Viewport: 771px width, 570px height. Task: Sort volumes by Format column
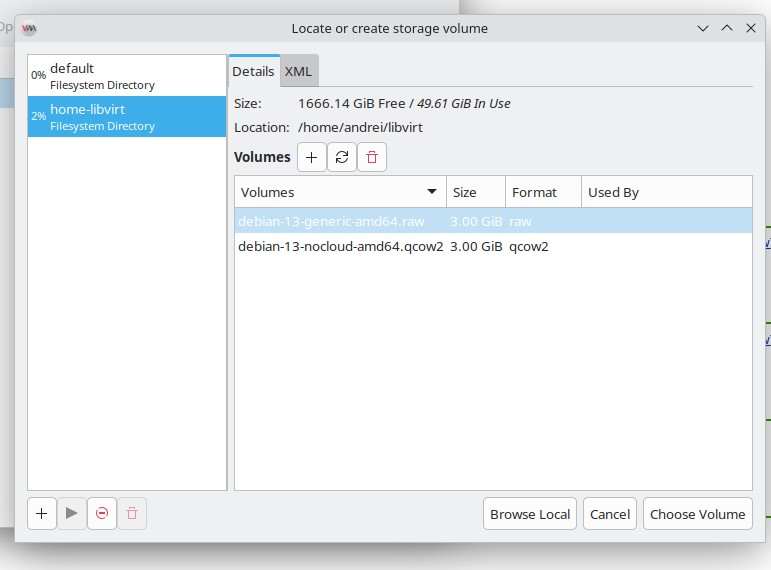tap(543, 192)
